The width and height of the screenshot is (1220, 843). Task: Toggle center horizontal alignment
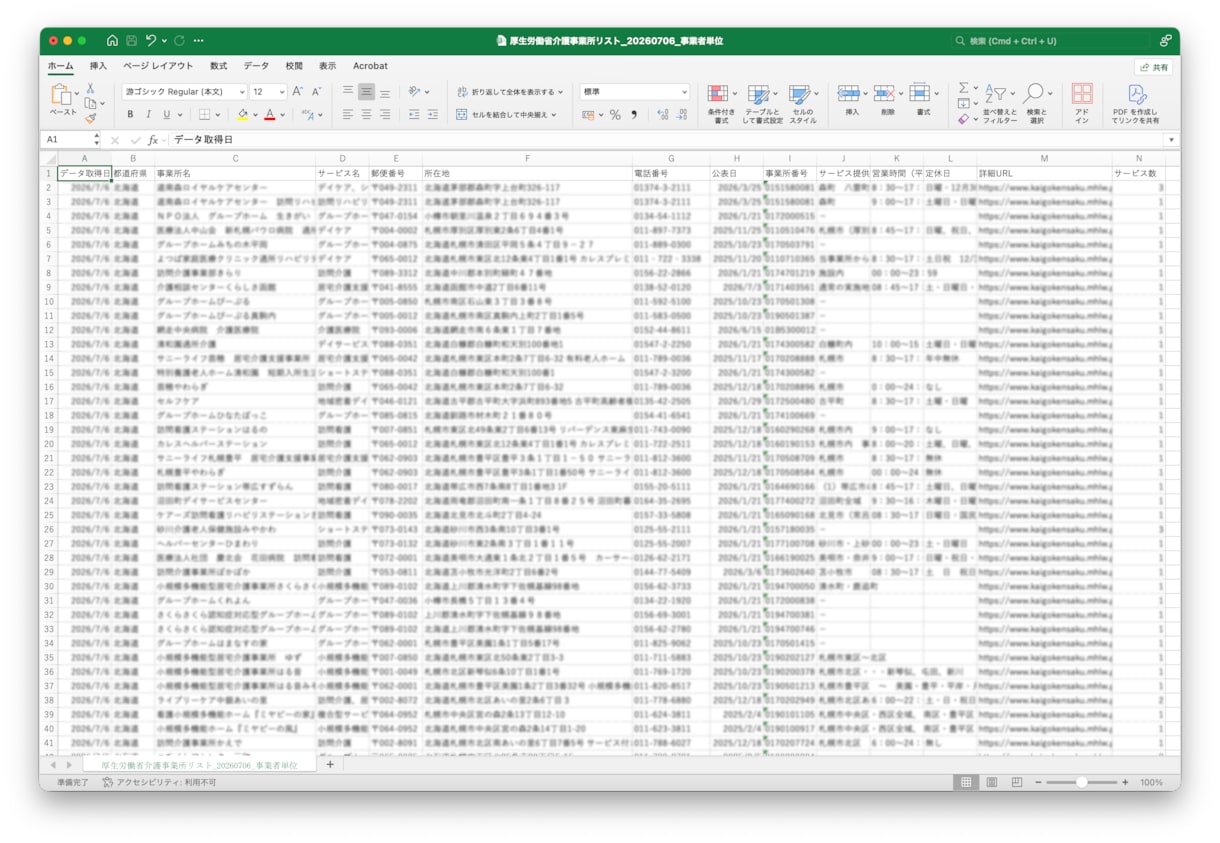click(367, 115)
